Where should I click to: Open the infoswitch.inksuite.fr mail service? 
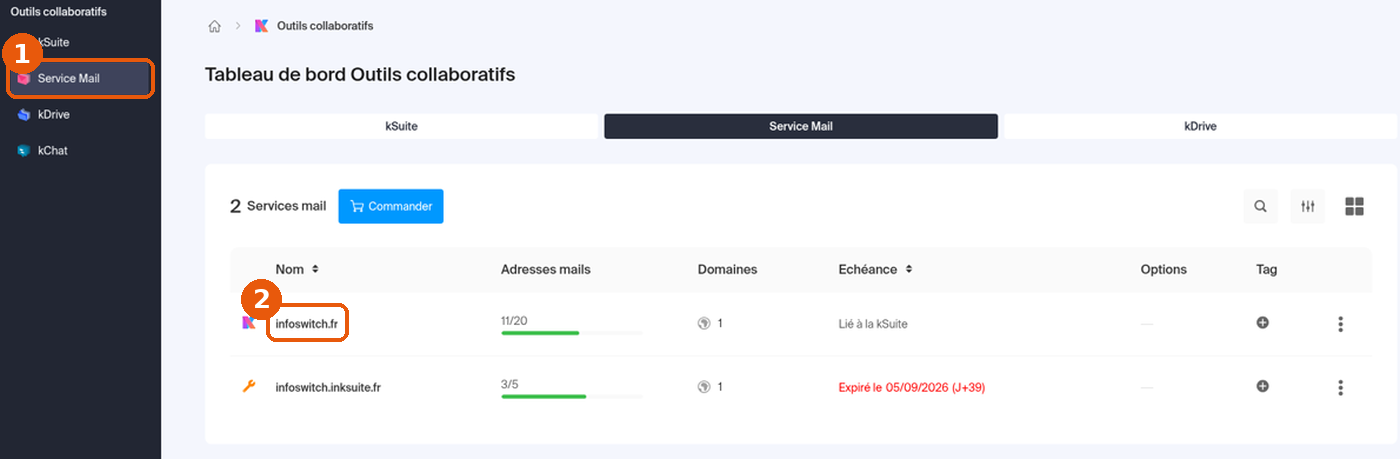(x=328, y=387)
